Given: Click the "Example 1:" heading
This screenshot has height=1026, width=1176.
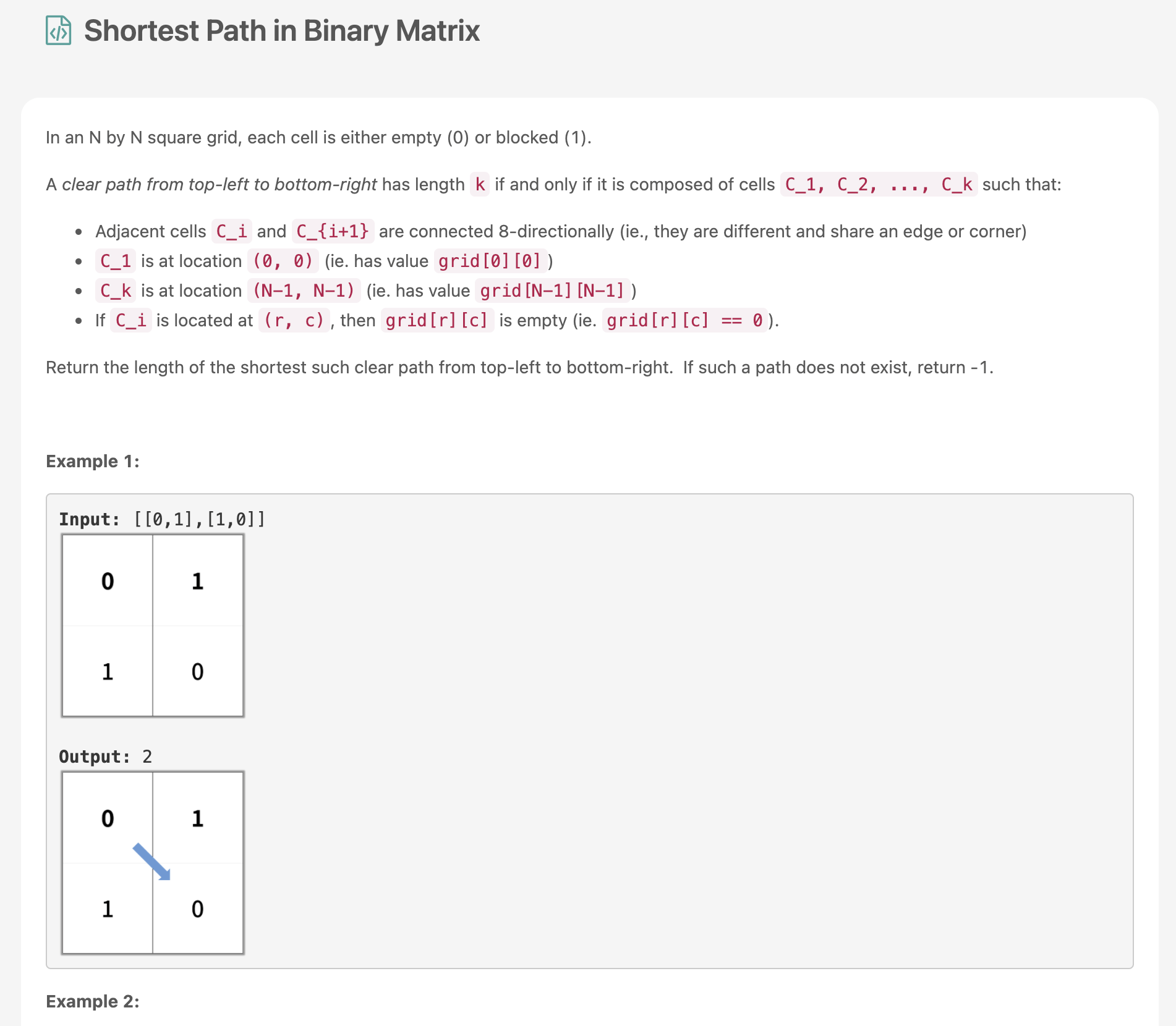Looking at the screenshot, I should pyautogui.click(x=93, y=461).
